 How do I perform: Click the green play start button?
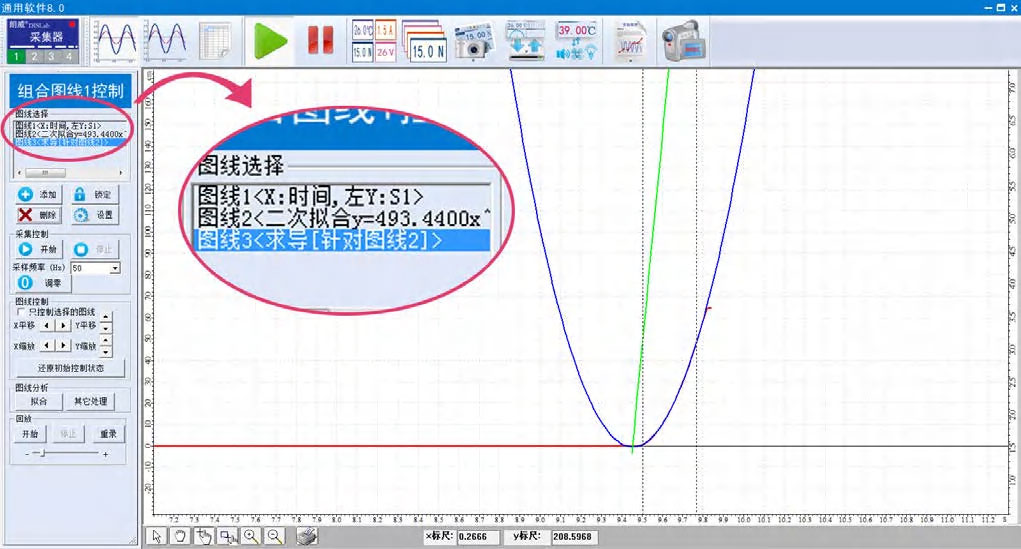click(x=269, y=40)
